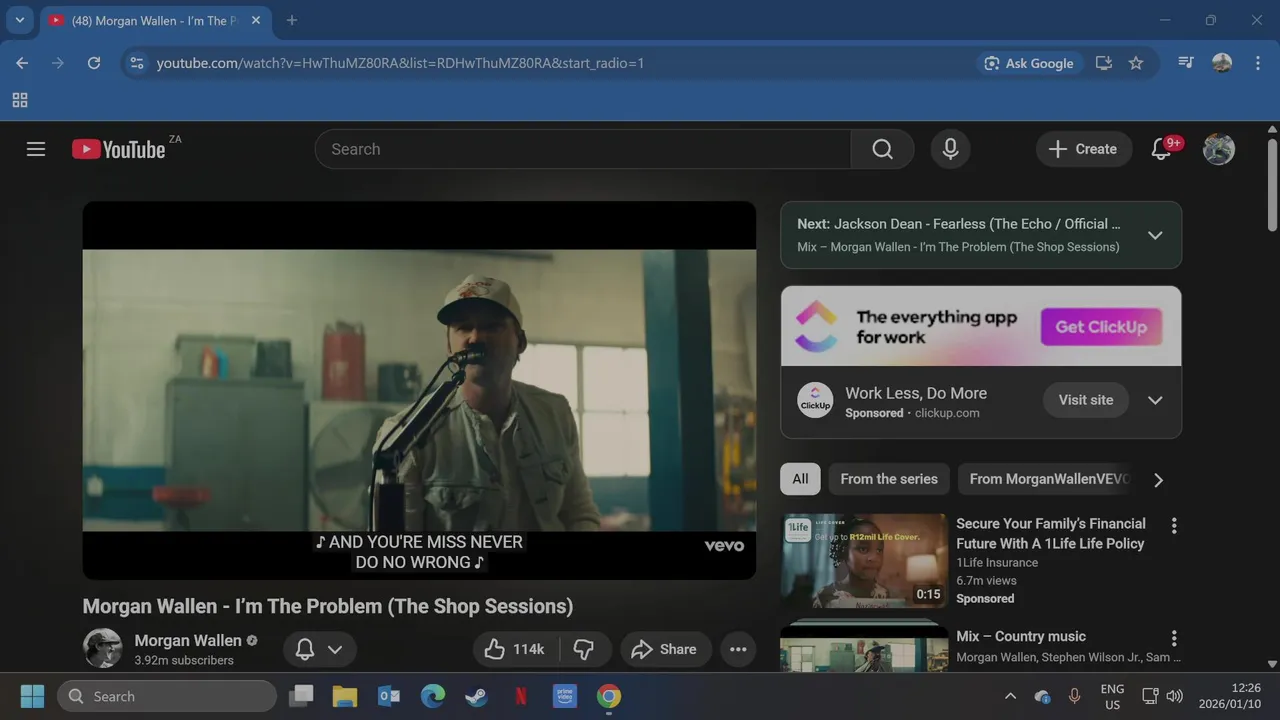Share the Morgan Wallen video
This screenshot has width=1280, height=720.
click(665, 649)
